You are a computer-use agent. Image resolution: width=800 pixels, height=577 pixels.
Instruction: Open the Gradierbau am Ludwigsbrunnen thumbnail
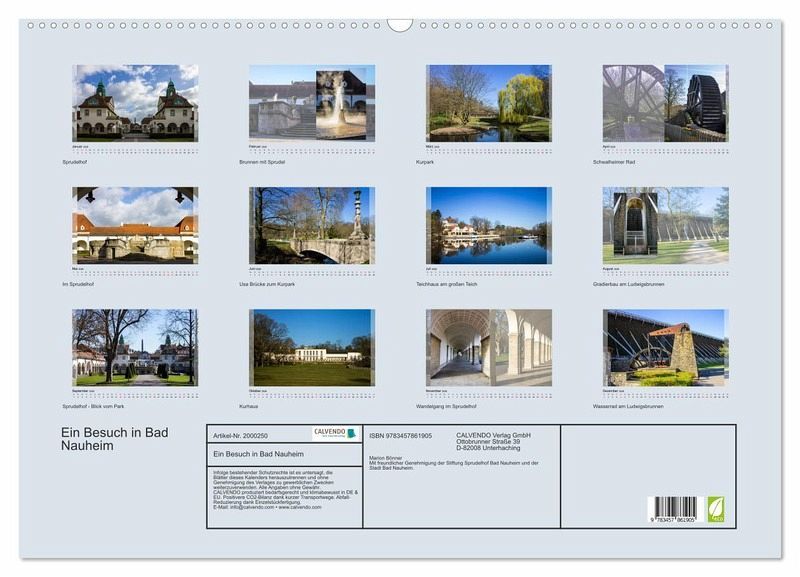click(665, 224)
